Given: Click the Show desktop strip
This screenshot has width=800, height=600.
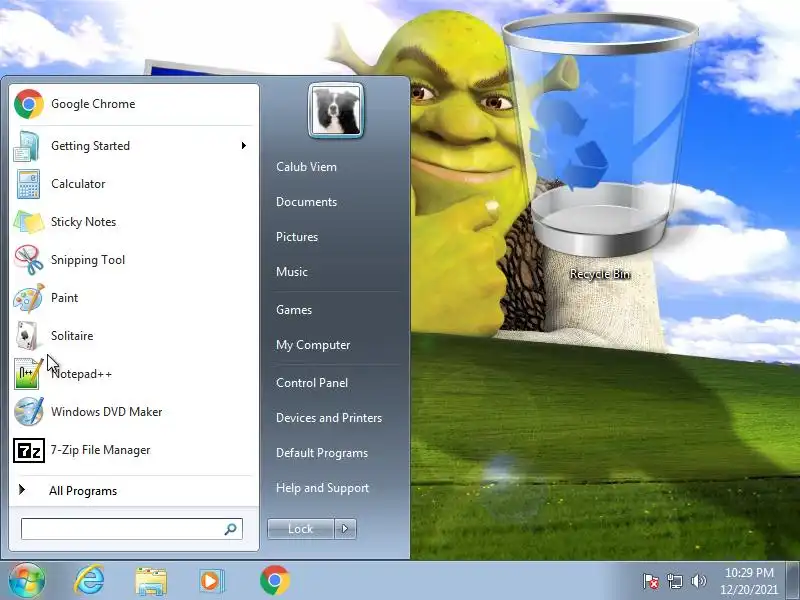Looking at the screenshot, I should coord(792,581).
